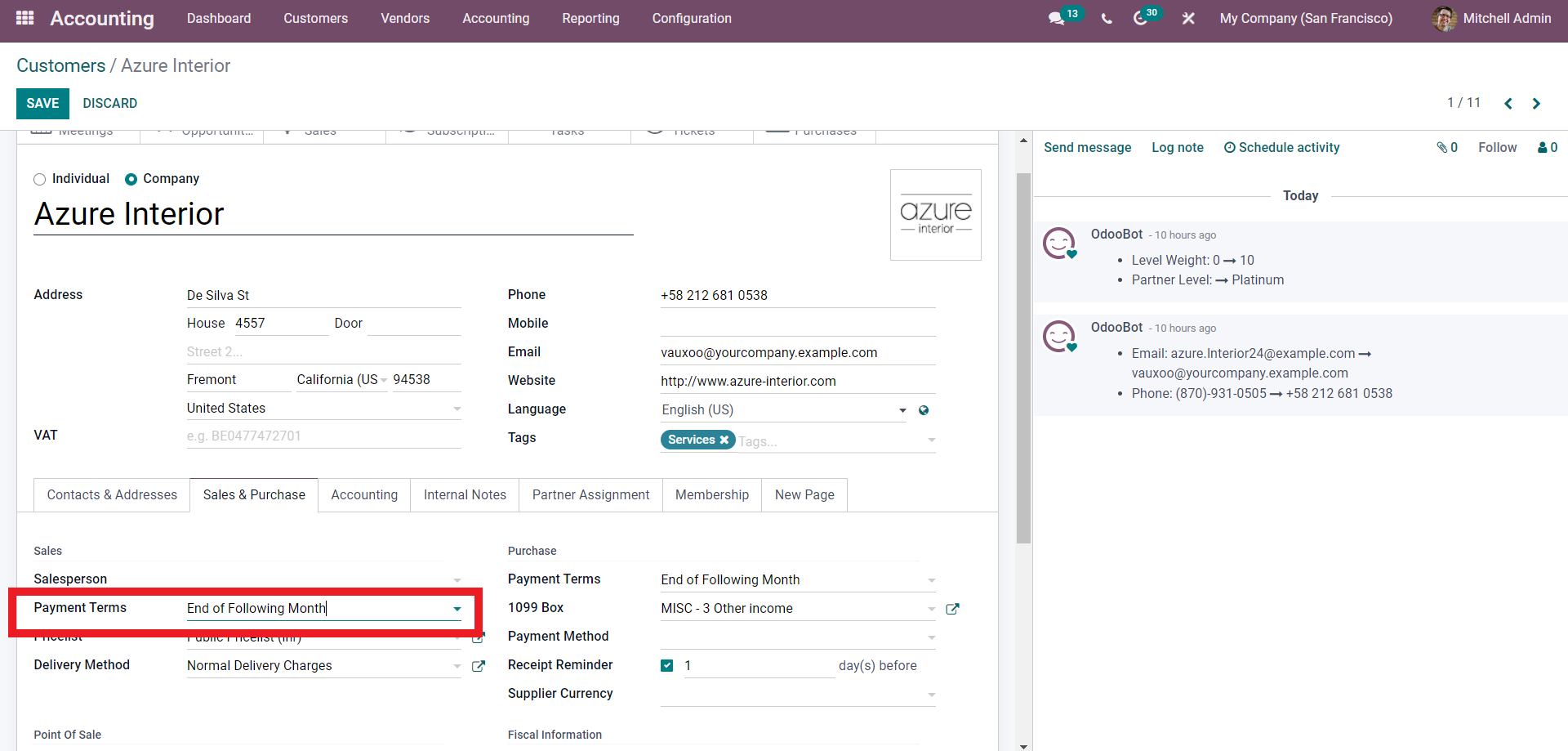
Task: Click Send message
Action: (x=1087, y=148)
